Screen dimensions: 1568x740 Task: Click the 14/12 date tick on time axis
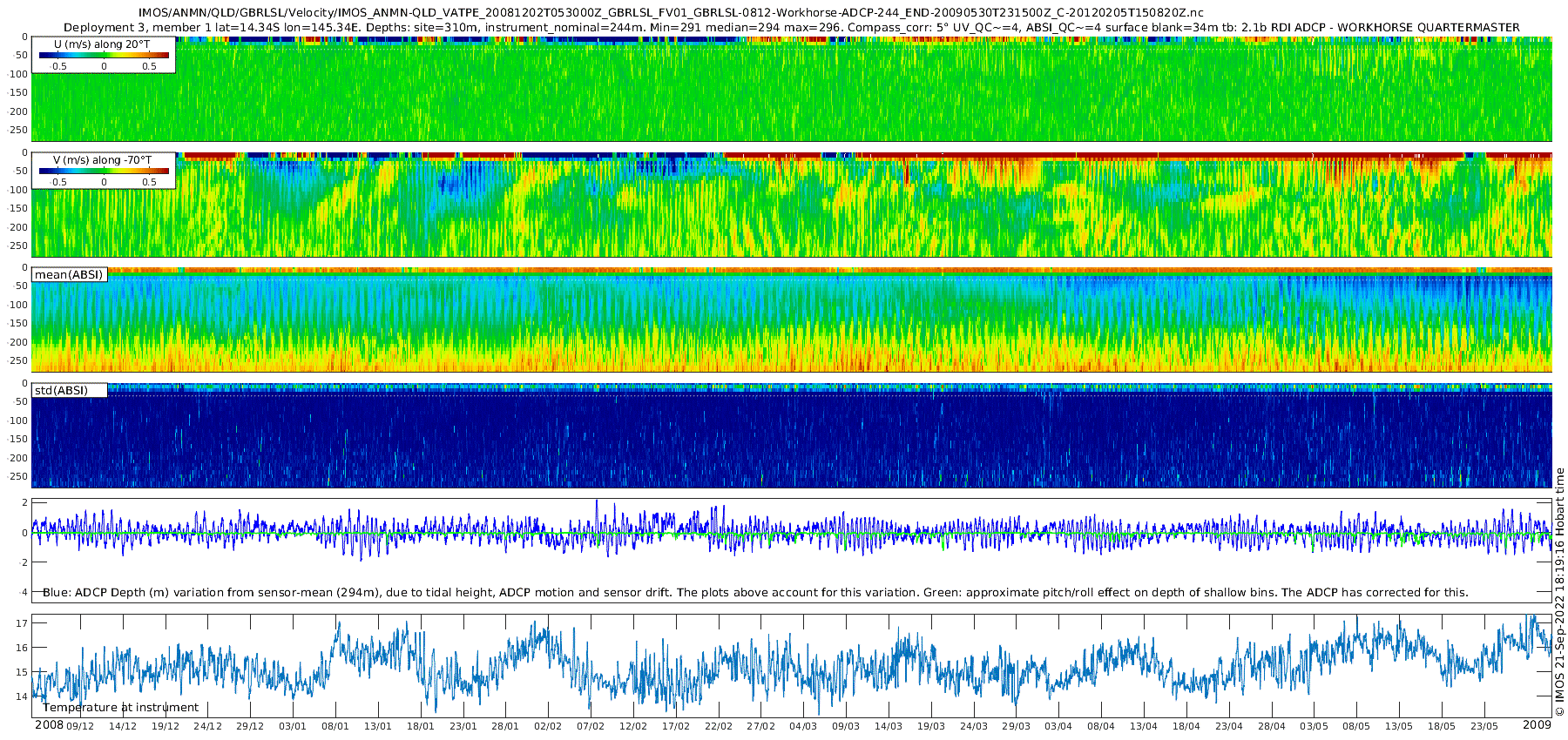click(122, 726)
